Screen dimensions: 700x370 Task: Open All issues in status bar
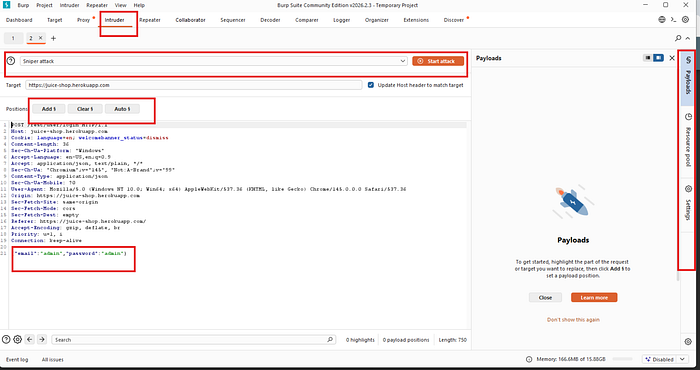(x=53, y=359)
